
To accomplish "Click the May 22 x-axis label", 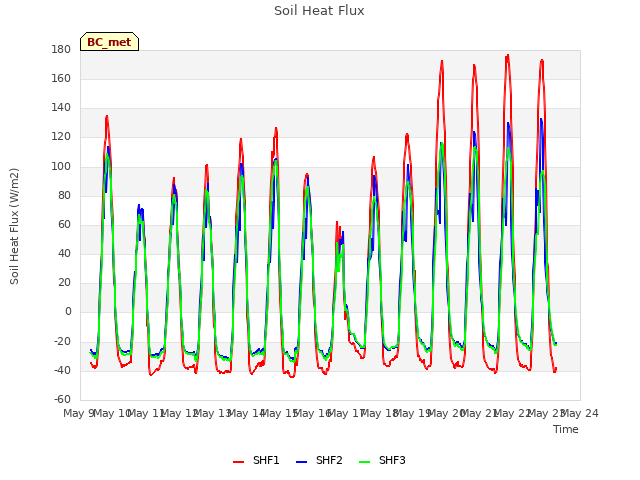I will coord(512,414).
